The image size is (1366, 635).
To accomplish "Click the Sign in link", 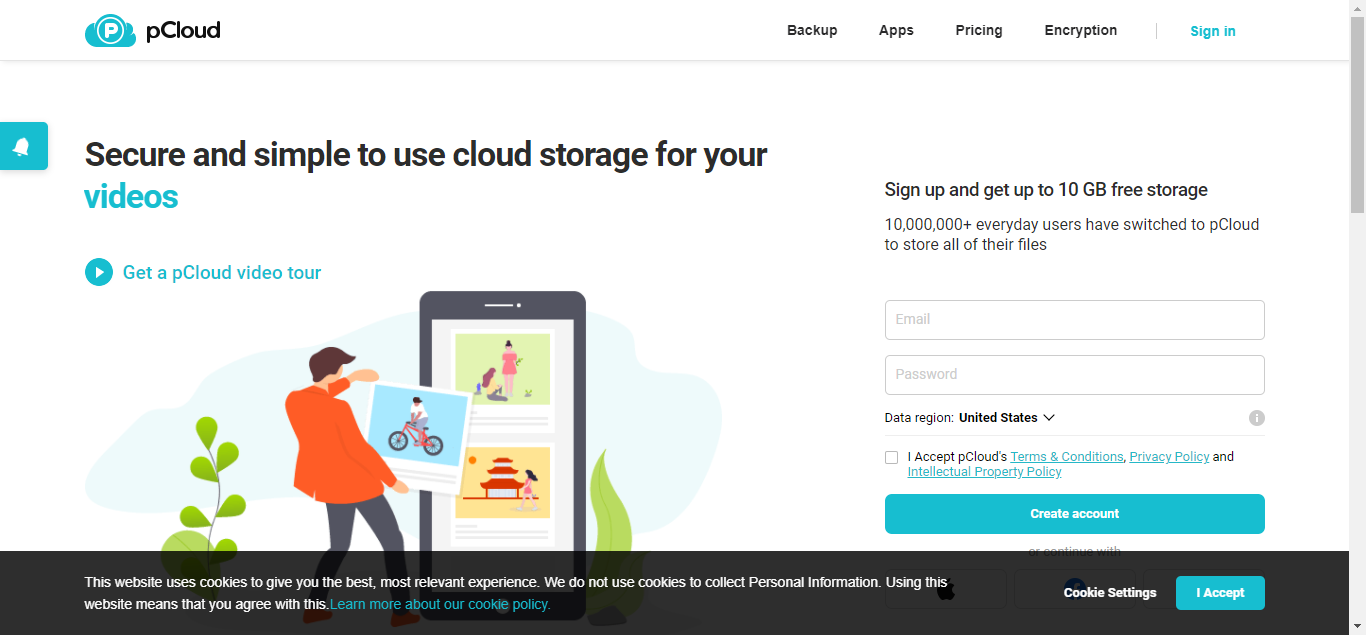I will coord(1213,31).
